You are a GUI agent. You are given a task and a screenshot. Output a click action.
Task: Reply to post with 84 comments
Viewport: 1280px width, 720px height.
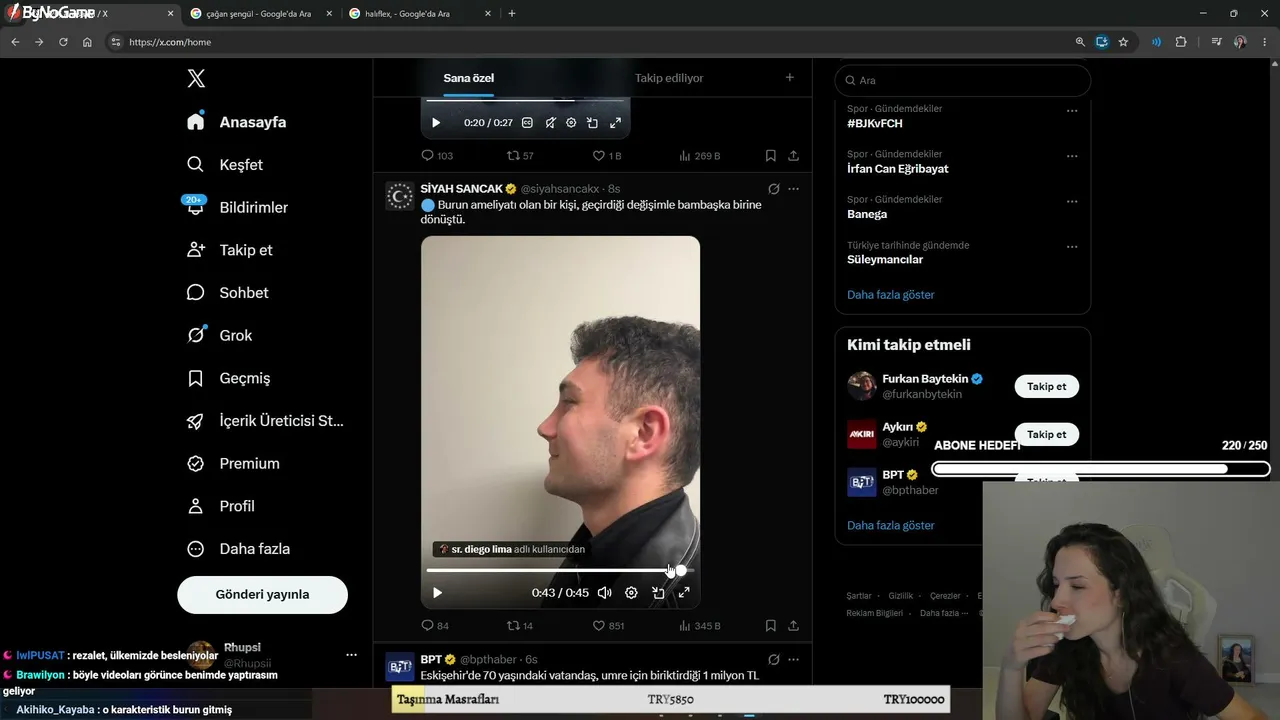435,626
